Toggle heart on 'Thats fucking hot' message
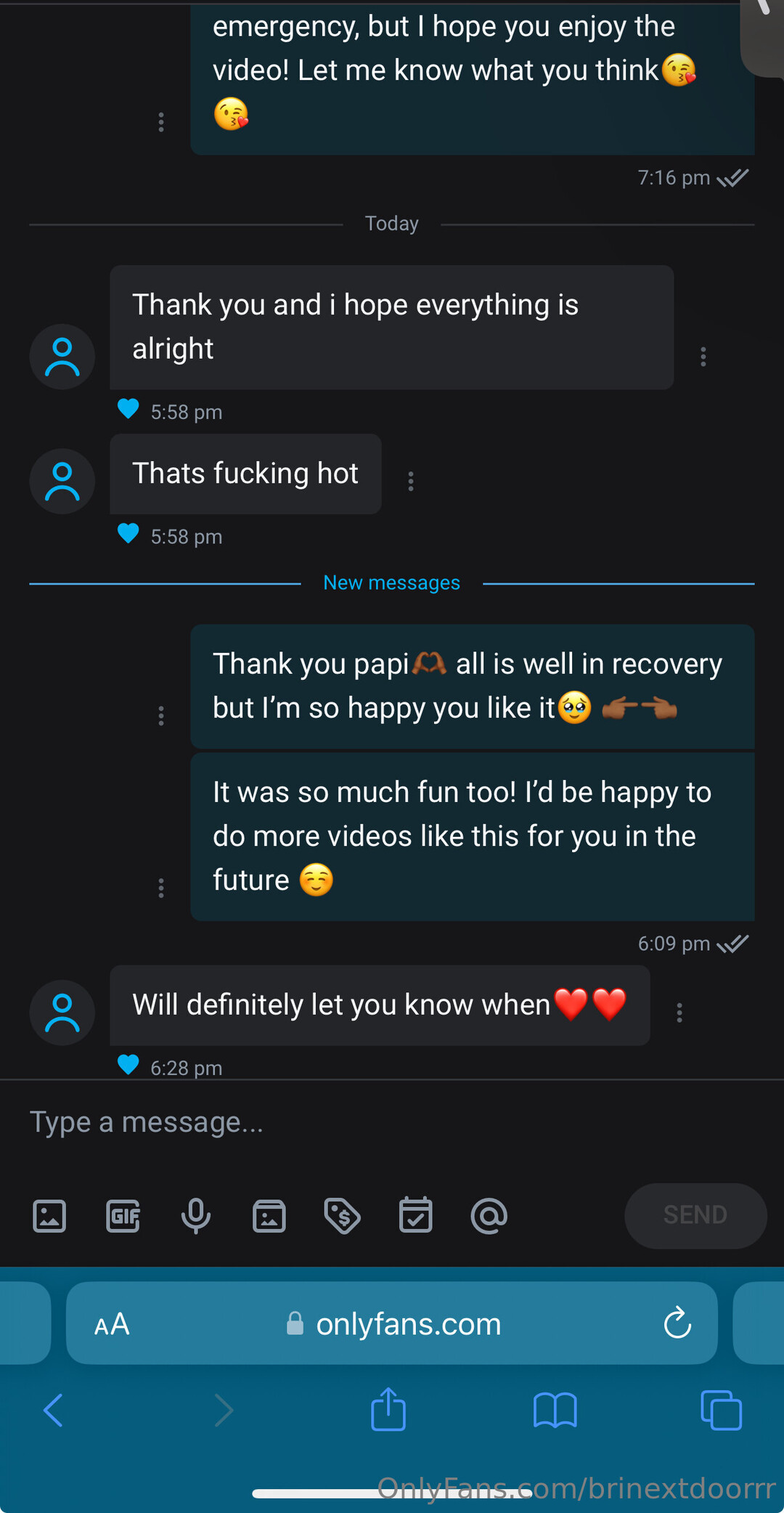The width and height of the screenshot is (784, 1513). pyautogui.click(x=128, y=534)
